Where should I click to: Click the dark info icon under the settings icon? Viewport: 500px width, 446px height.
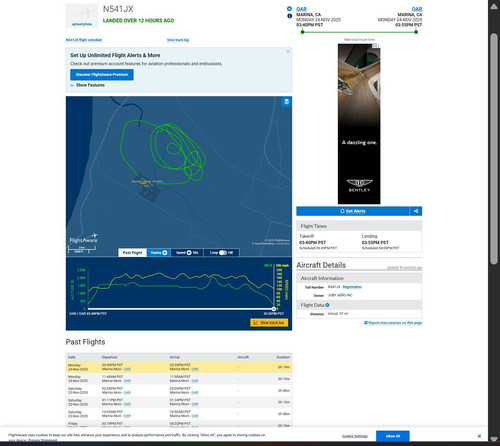[x=289, y=16]
